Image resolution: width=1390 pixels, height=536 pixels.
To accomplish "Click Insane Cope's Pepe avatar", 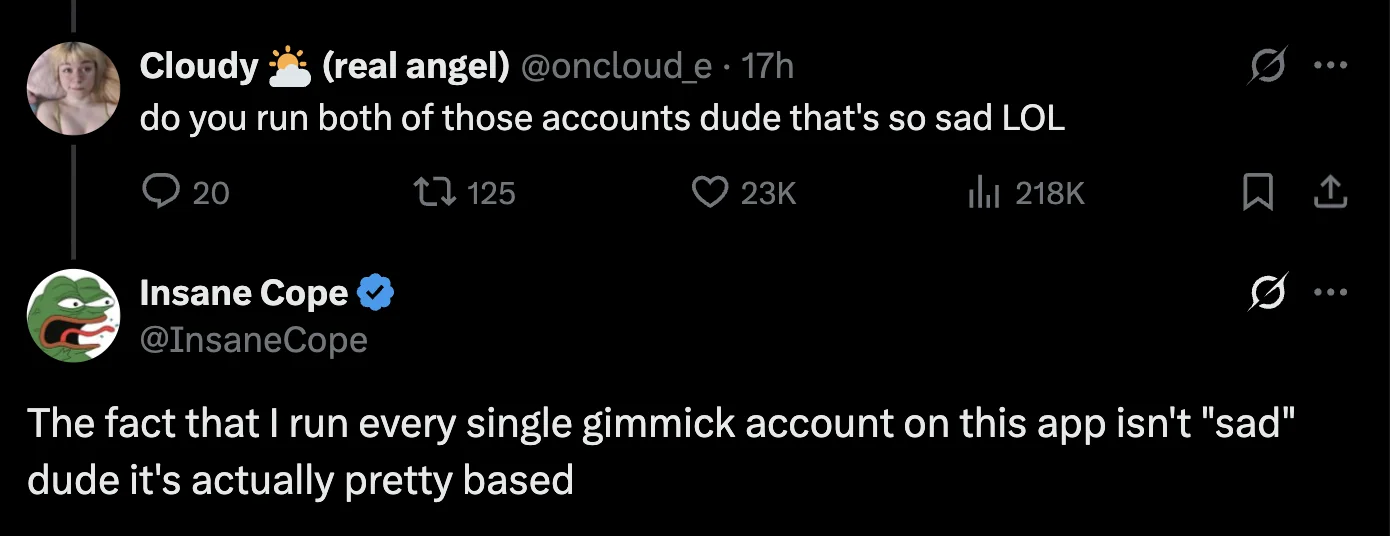I will pos(72,315).
